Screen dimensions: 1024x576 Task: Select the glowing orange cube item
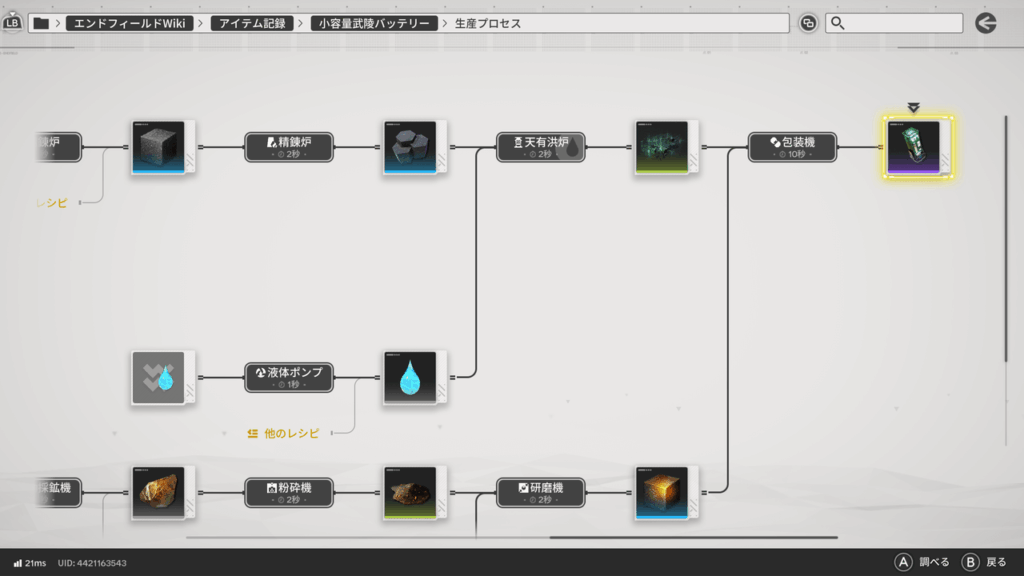(x=662, y=493)
